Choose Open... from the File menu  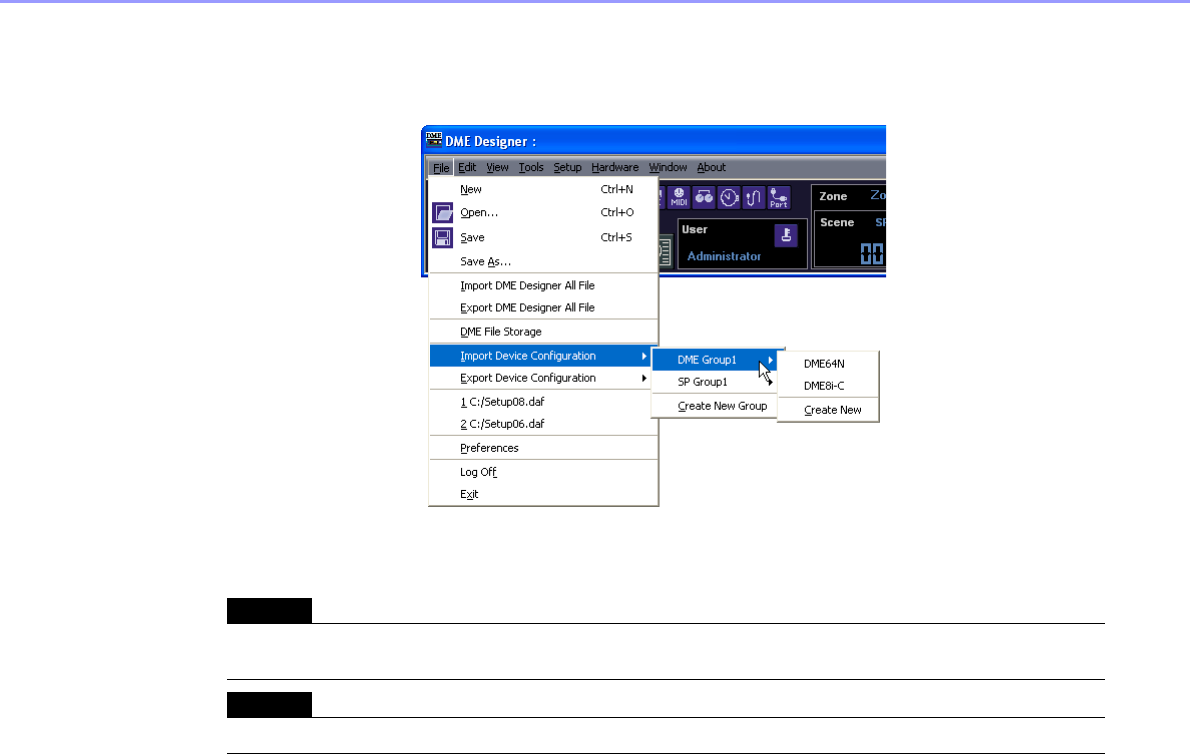click(x=543, y=212)
